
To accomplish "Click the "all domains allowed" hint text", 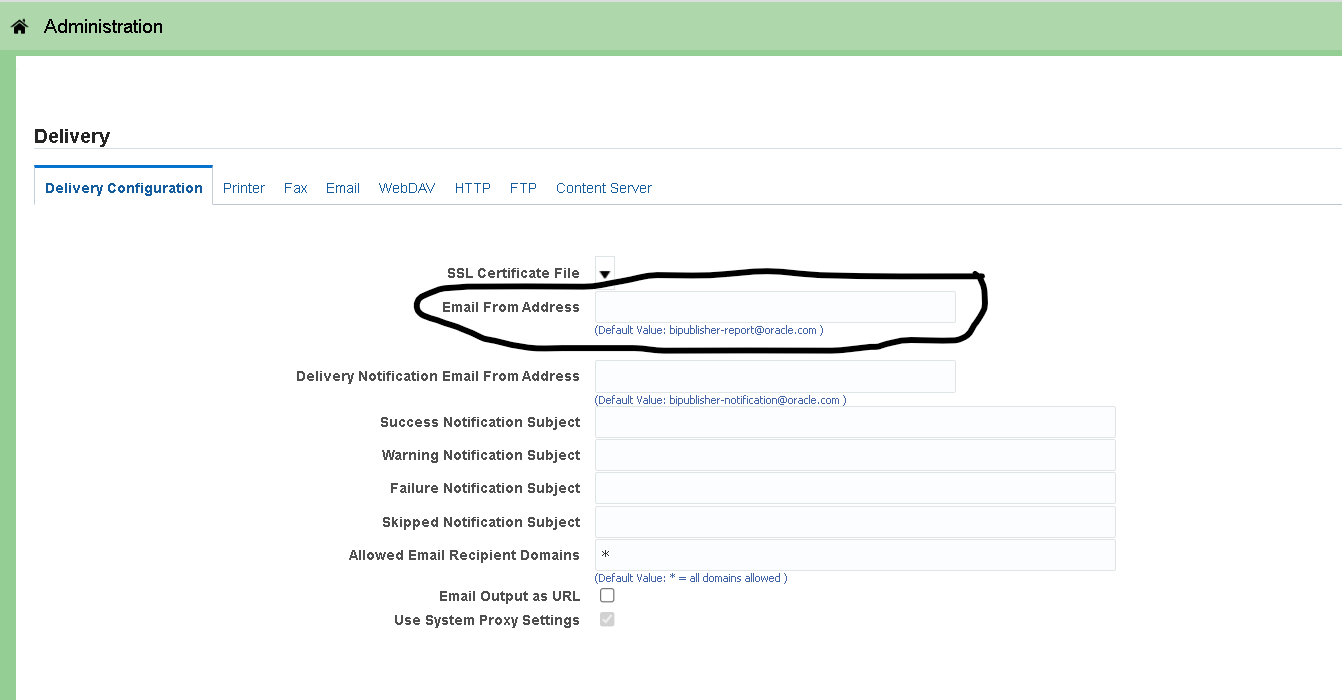I will pyautogui.click(x=734, y=578).
